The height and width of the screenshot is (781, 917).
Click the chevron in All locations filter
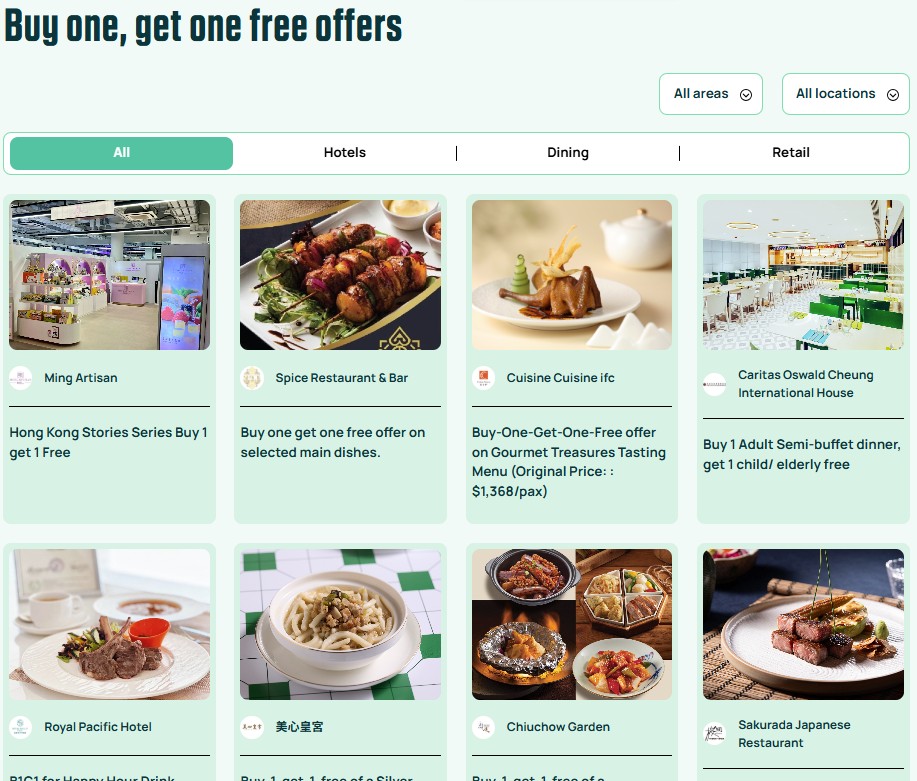point(892,95)
